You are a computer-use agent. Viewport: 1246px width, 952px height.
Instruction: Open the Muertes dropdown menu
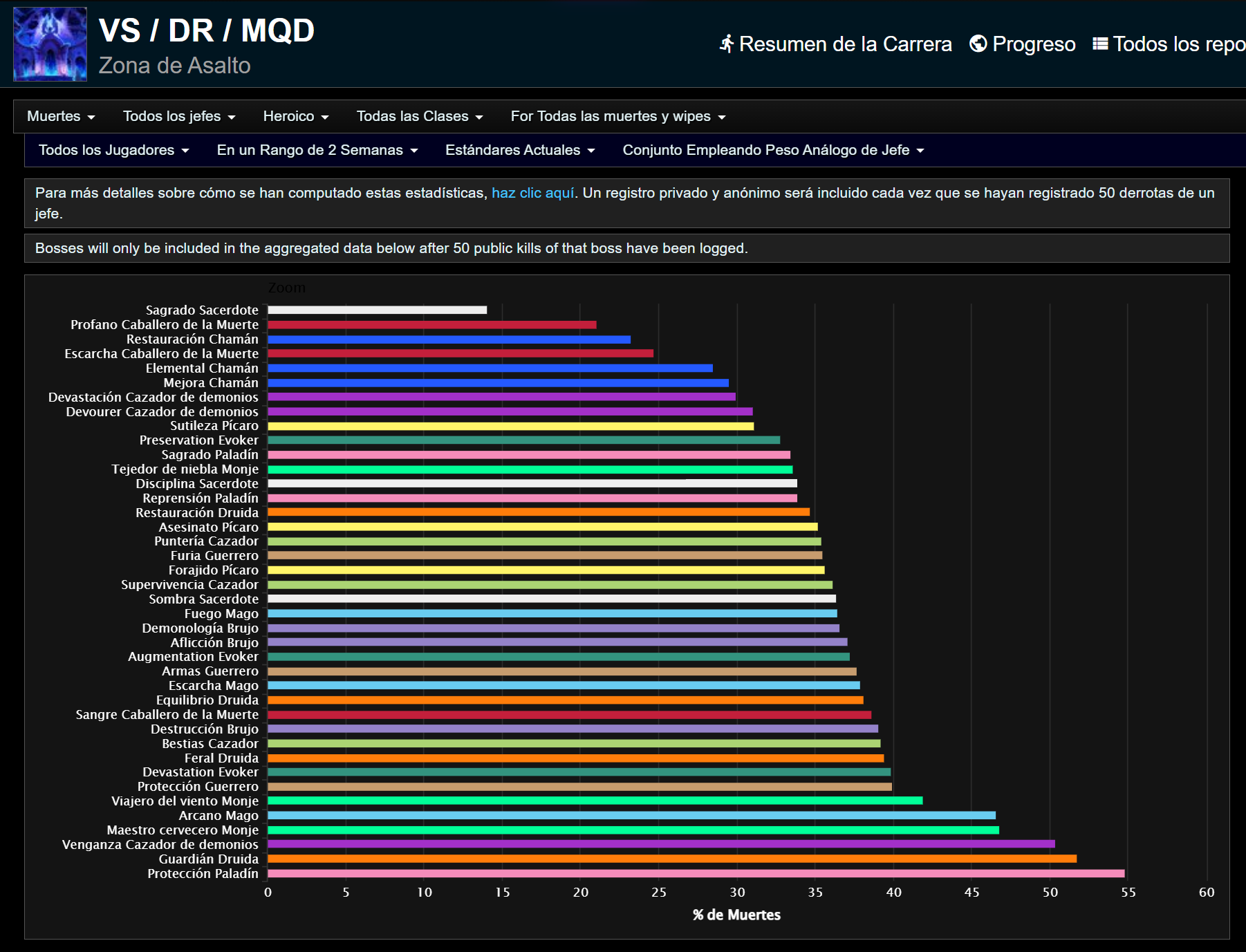point(61,116)
